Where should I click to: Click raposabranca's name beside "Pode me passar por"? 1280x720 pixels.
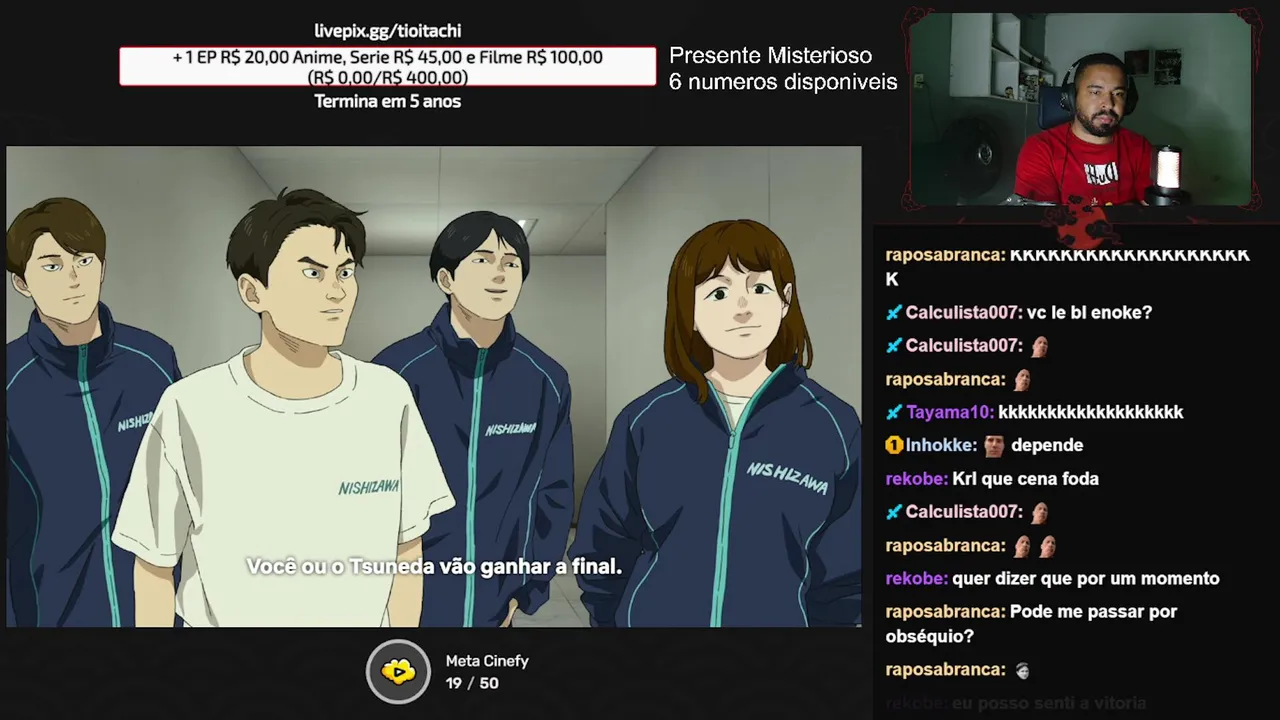point(945,611)
